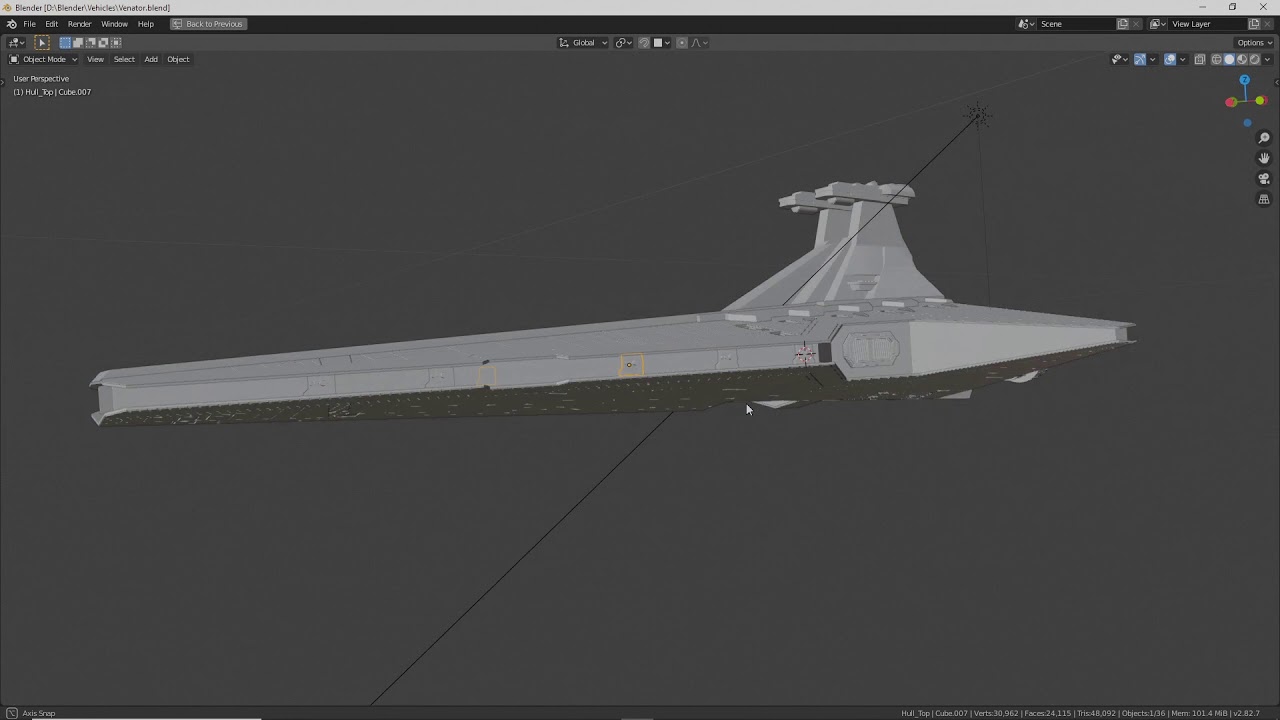This screenshot has height=720, width=1280.
Task: Open the shading options dropdown arrow
Action: [1267, 59]
